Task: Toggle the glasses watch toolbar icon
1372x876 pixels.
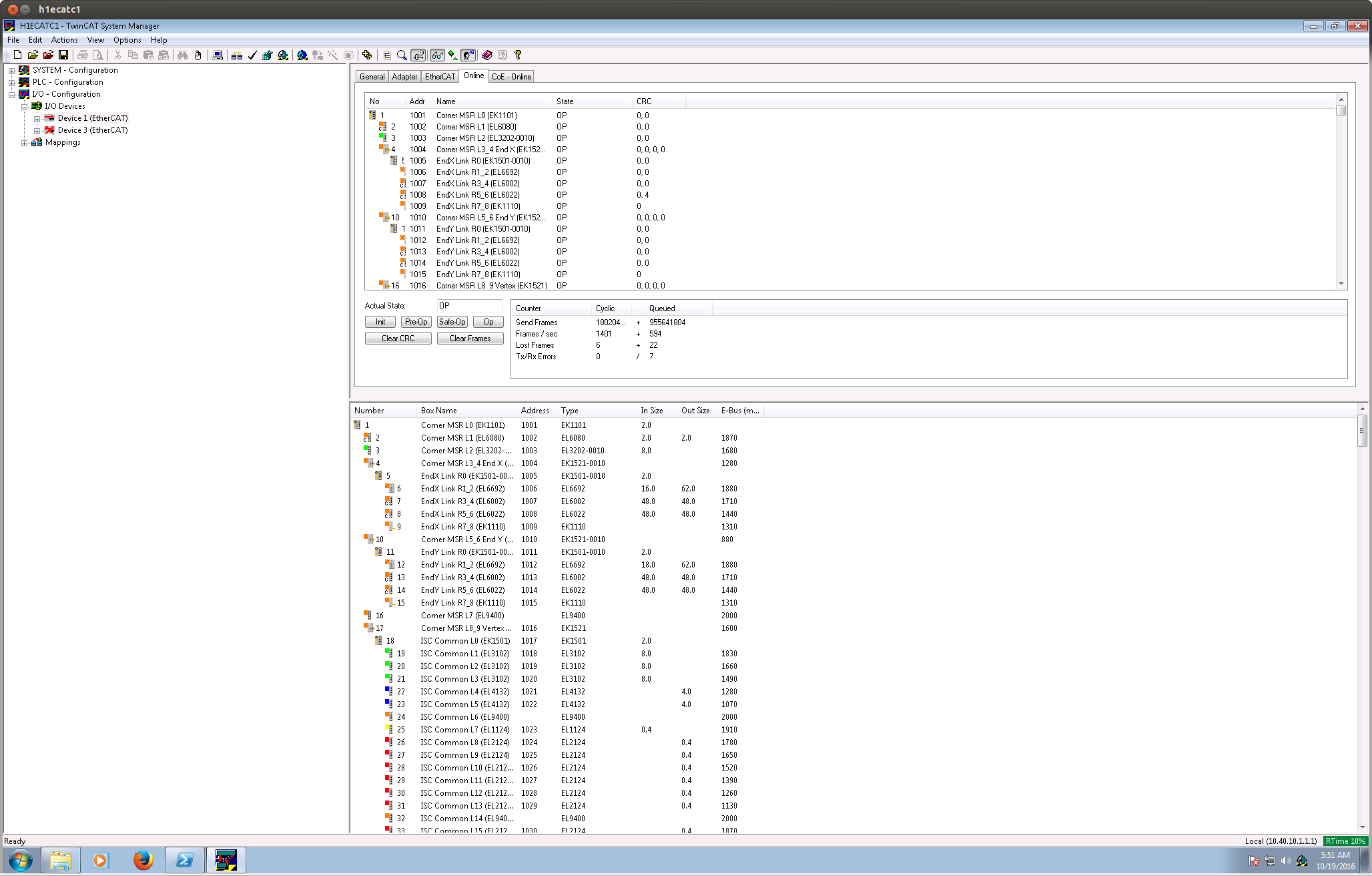Action: 437,55
